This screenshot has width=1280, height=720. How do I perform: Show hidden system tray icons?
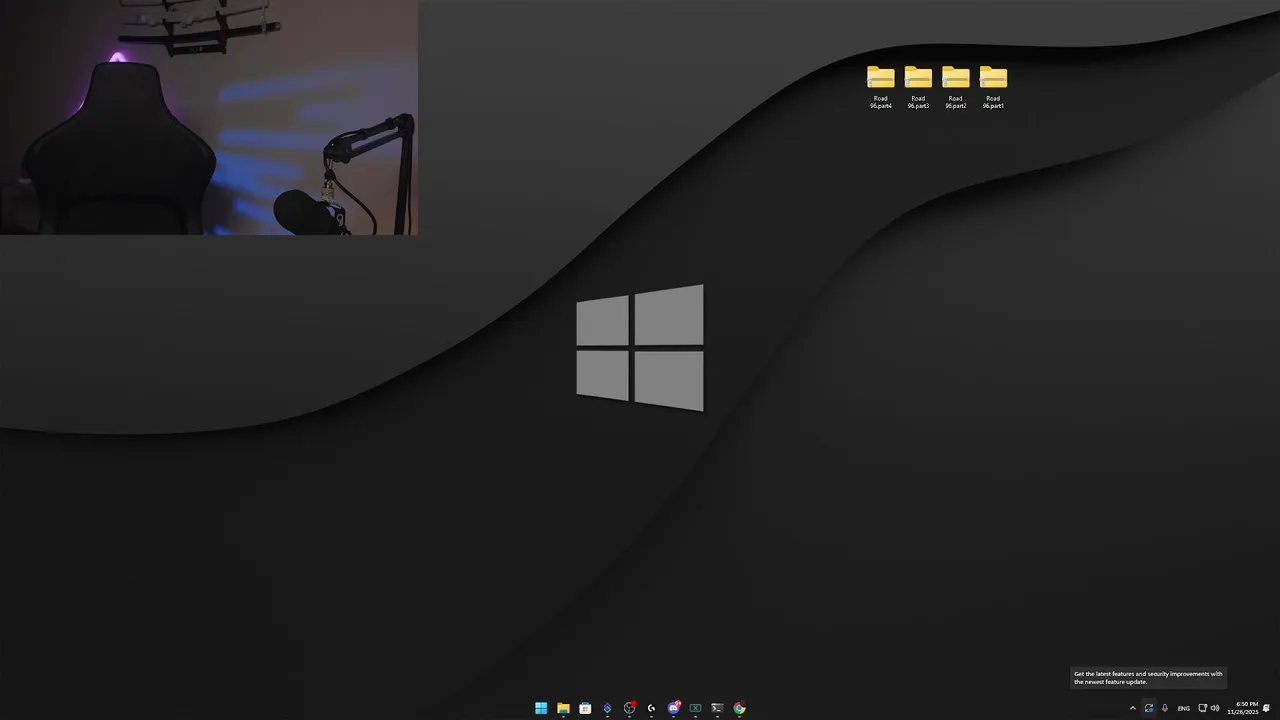(1133, 708)
